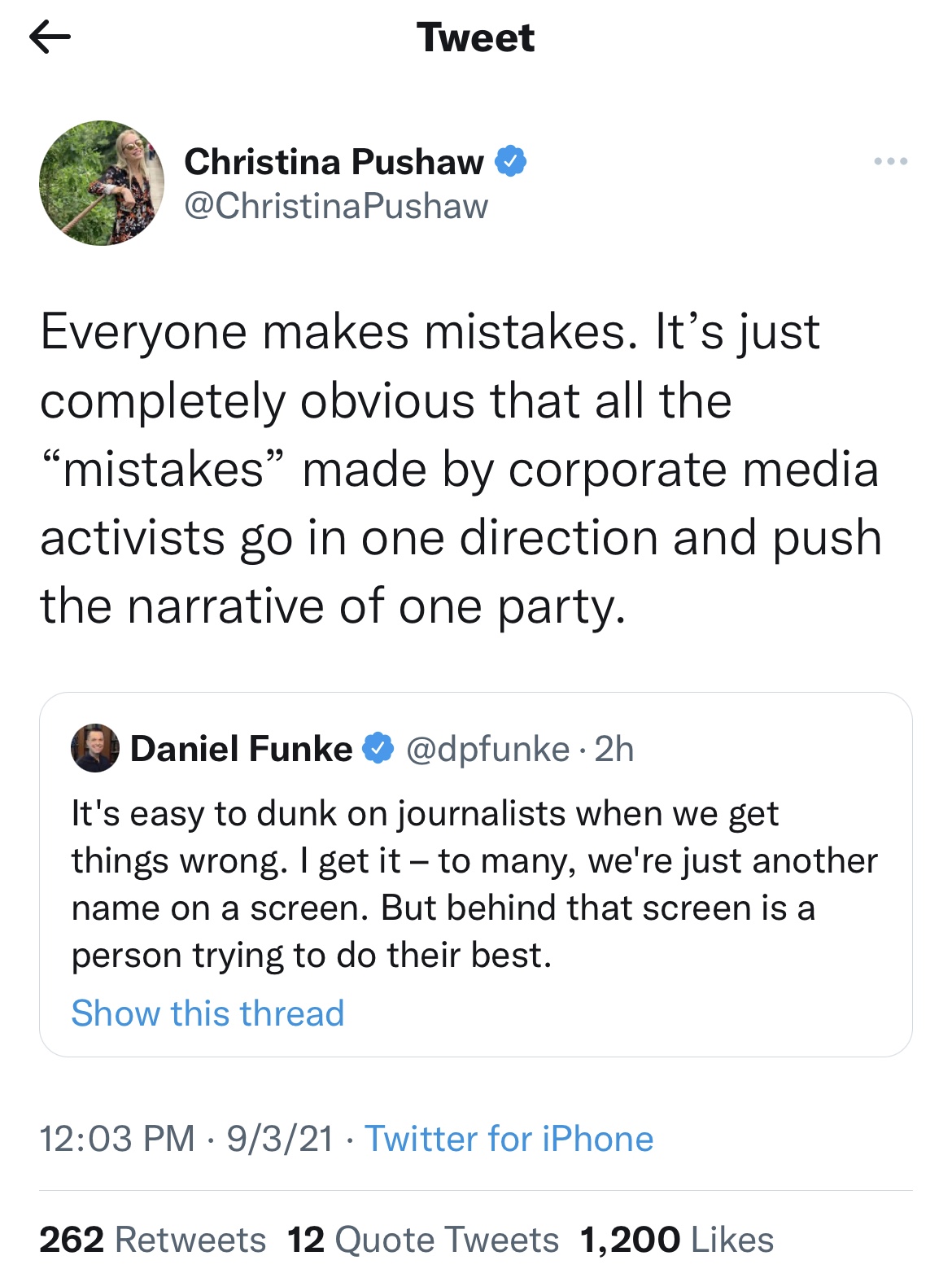Viewport: 952px width, 1269px height.
Task: Tap the back arrow icon
Action: [50, 37]
